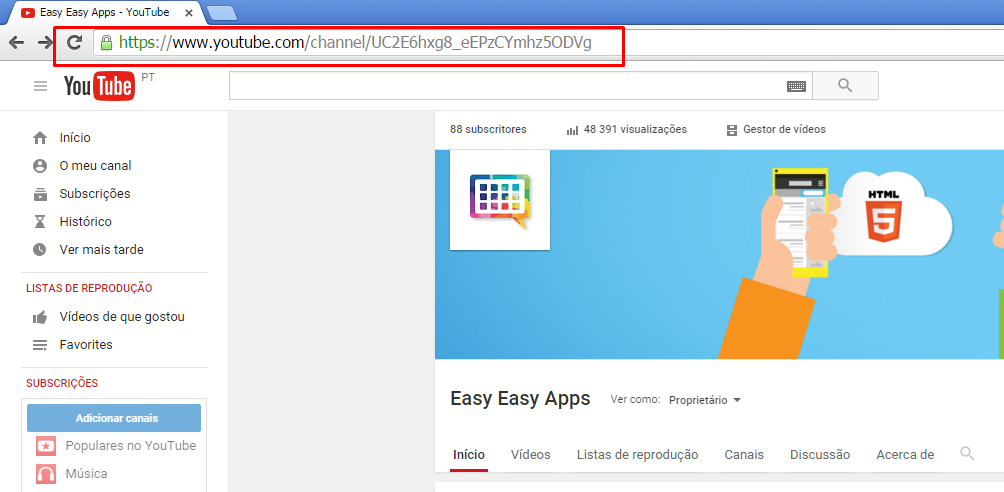The image size is (1004, 492).
Task: Open Populares no YouTube channel
Action: 131,446
